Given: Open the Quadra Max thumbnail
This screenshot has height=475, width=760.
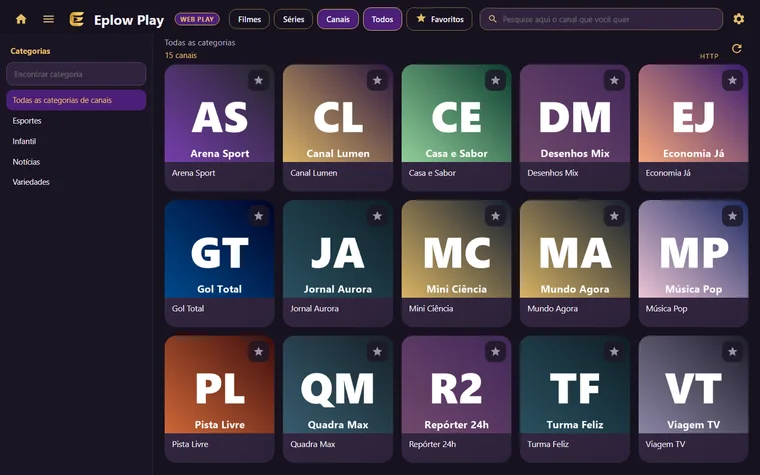Looking at the screenshot, I should pyautogui.click(x=338, y=385).
